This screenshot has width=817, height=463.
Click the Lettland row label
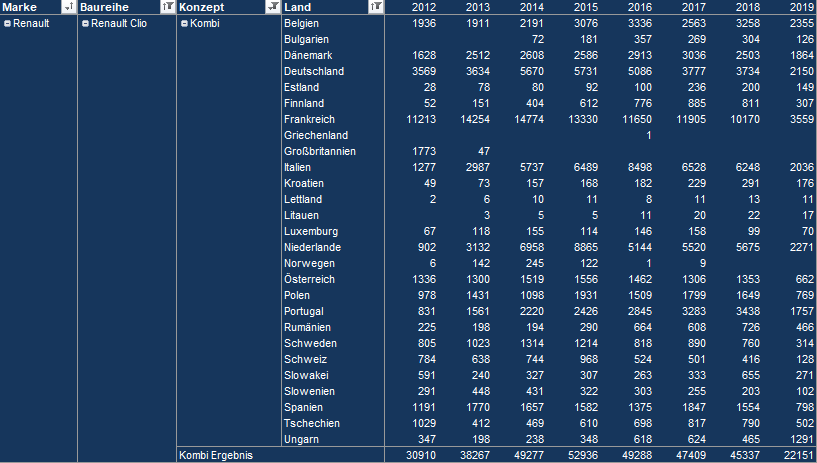coord(303,199)
